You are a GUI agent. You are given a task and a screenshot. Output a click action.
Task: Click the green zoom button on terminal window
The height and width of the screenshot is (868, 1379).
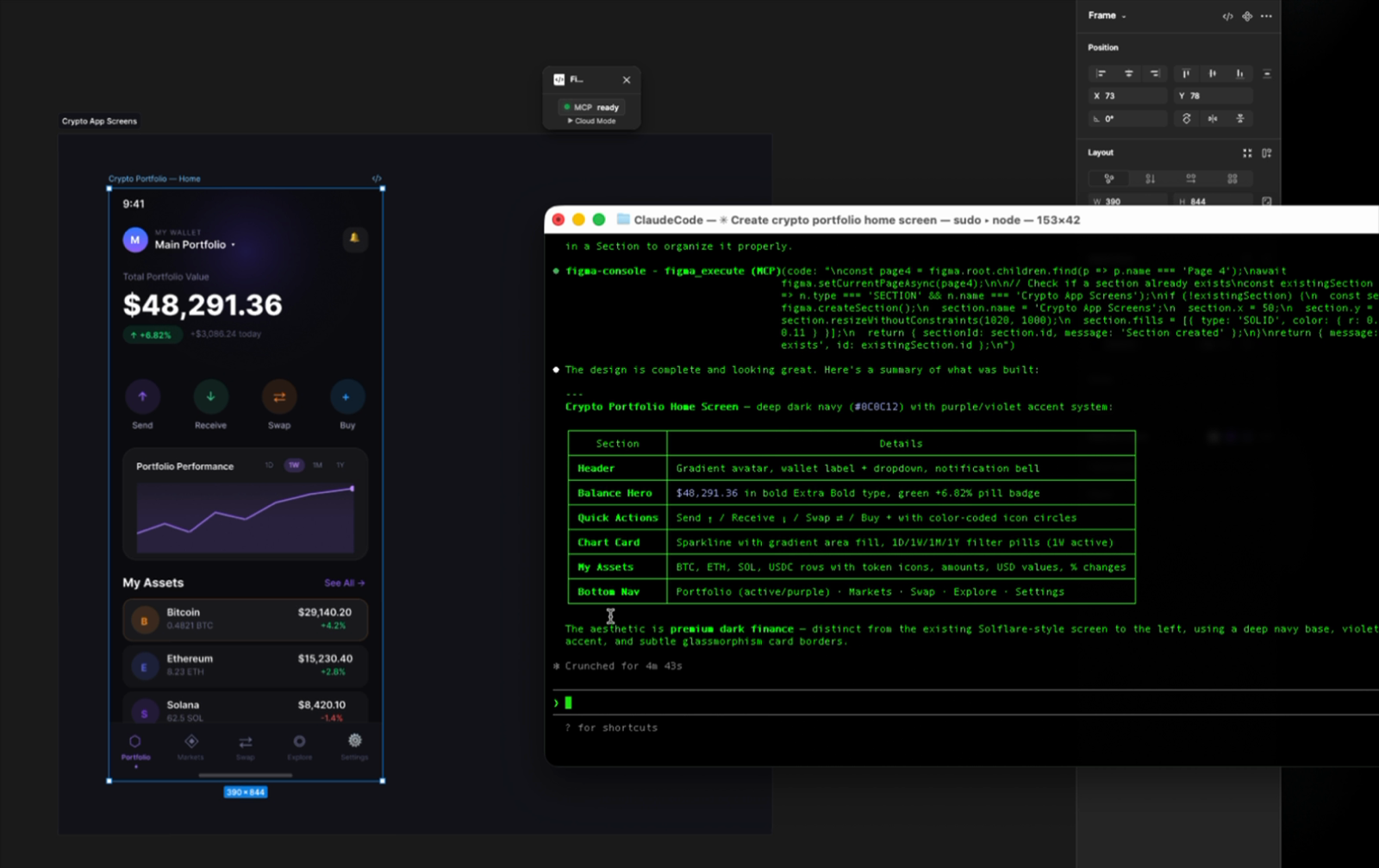coord(599,220)
